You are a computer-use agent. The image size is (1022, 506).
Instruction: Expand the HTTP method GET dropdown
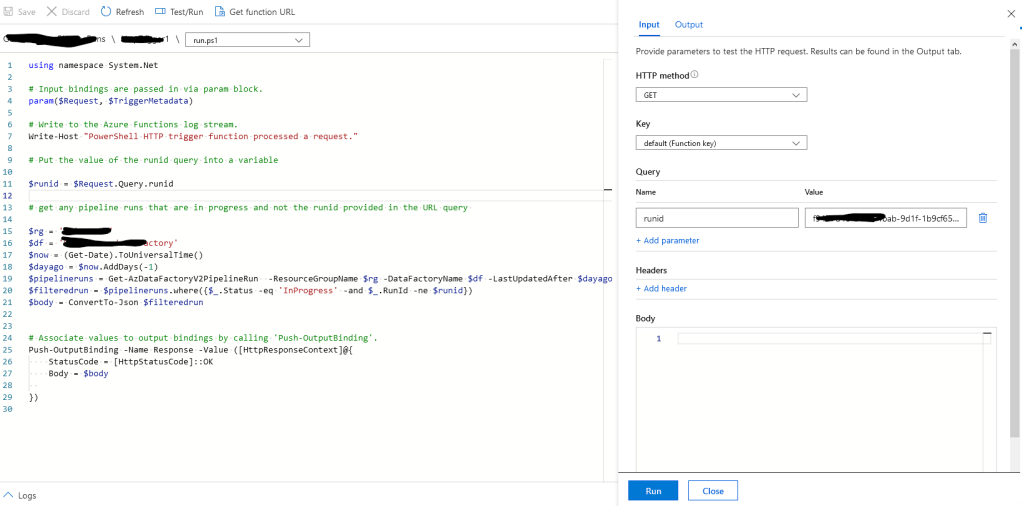[720, 95]
